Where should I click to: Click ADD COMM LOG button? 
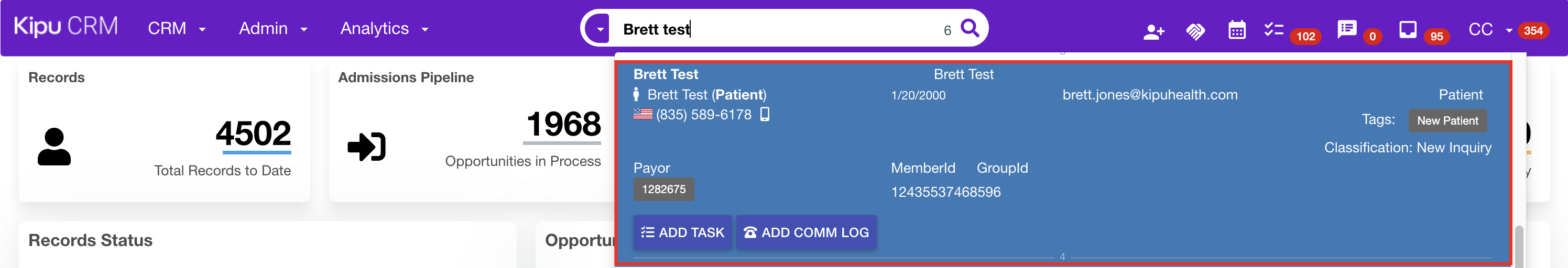tap(806, 232)
